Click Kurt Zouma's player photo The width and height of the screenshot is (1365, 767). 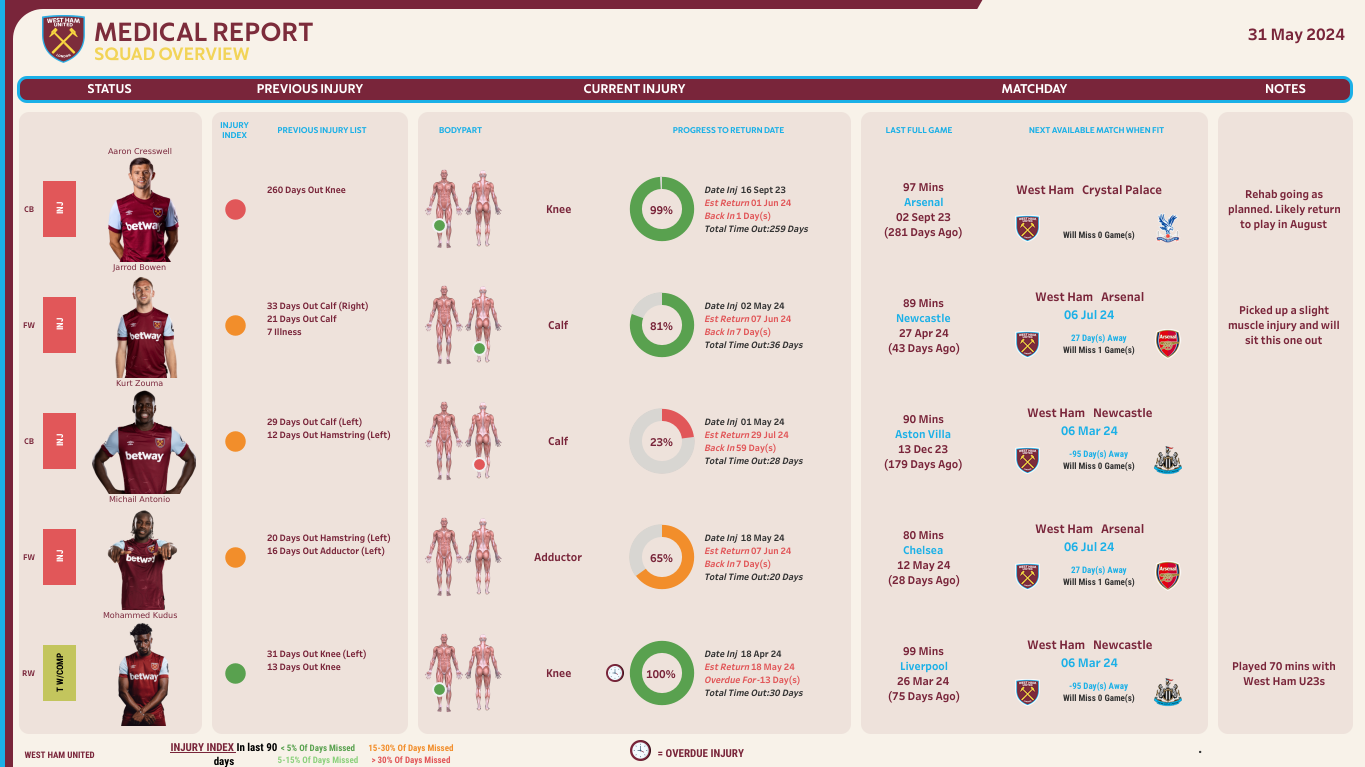[x=144, y=442]
